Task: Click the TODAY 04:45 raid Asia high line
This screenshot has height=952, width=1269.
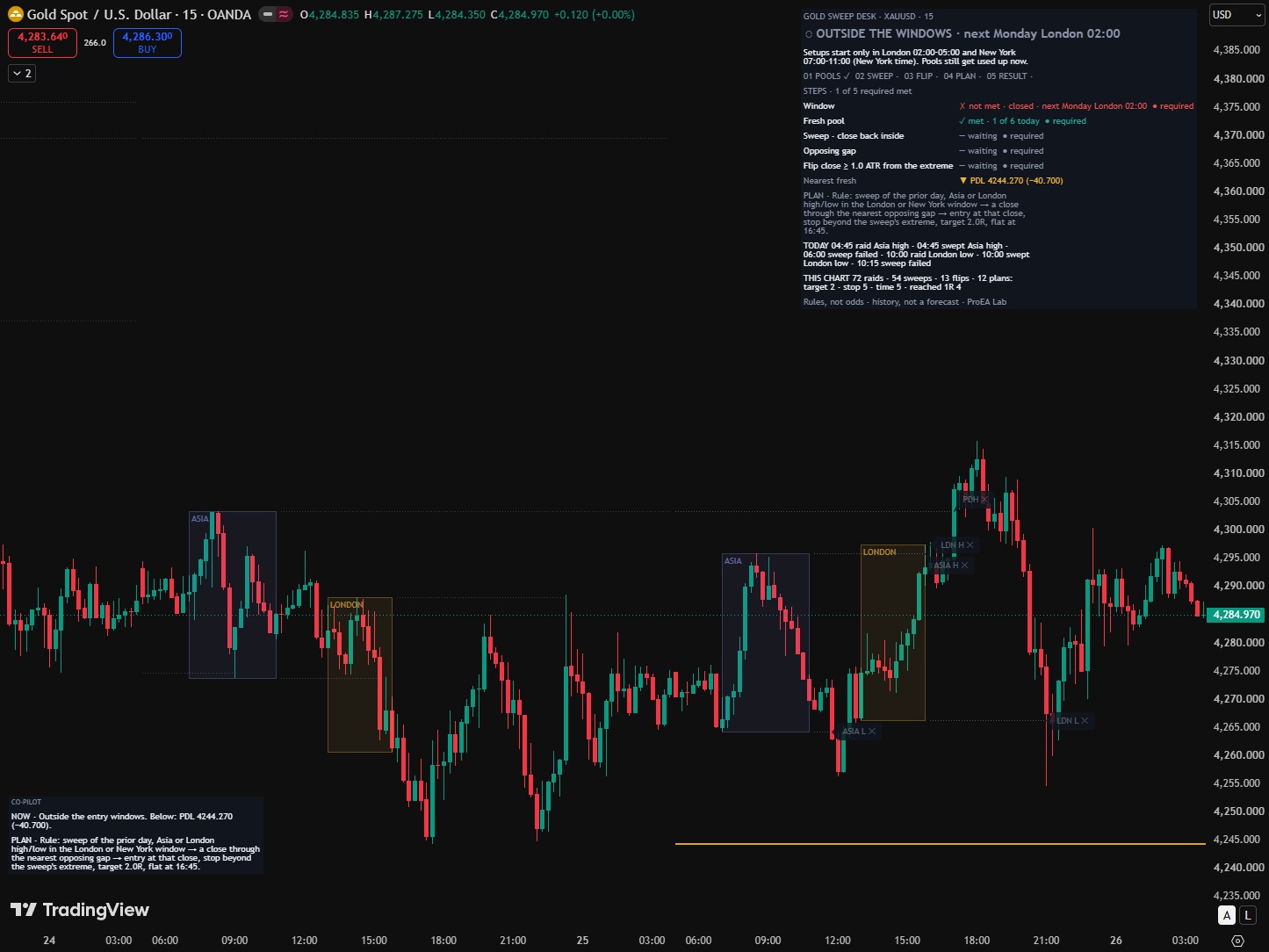Action: click(x=916, y=255)
